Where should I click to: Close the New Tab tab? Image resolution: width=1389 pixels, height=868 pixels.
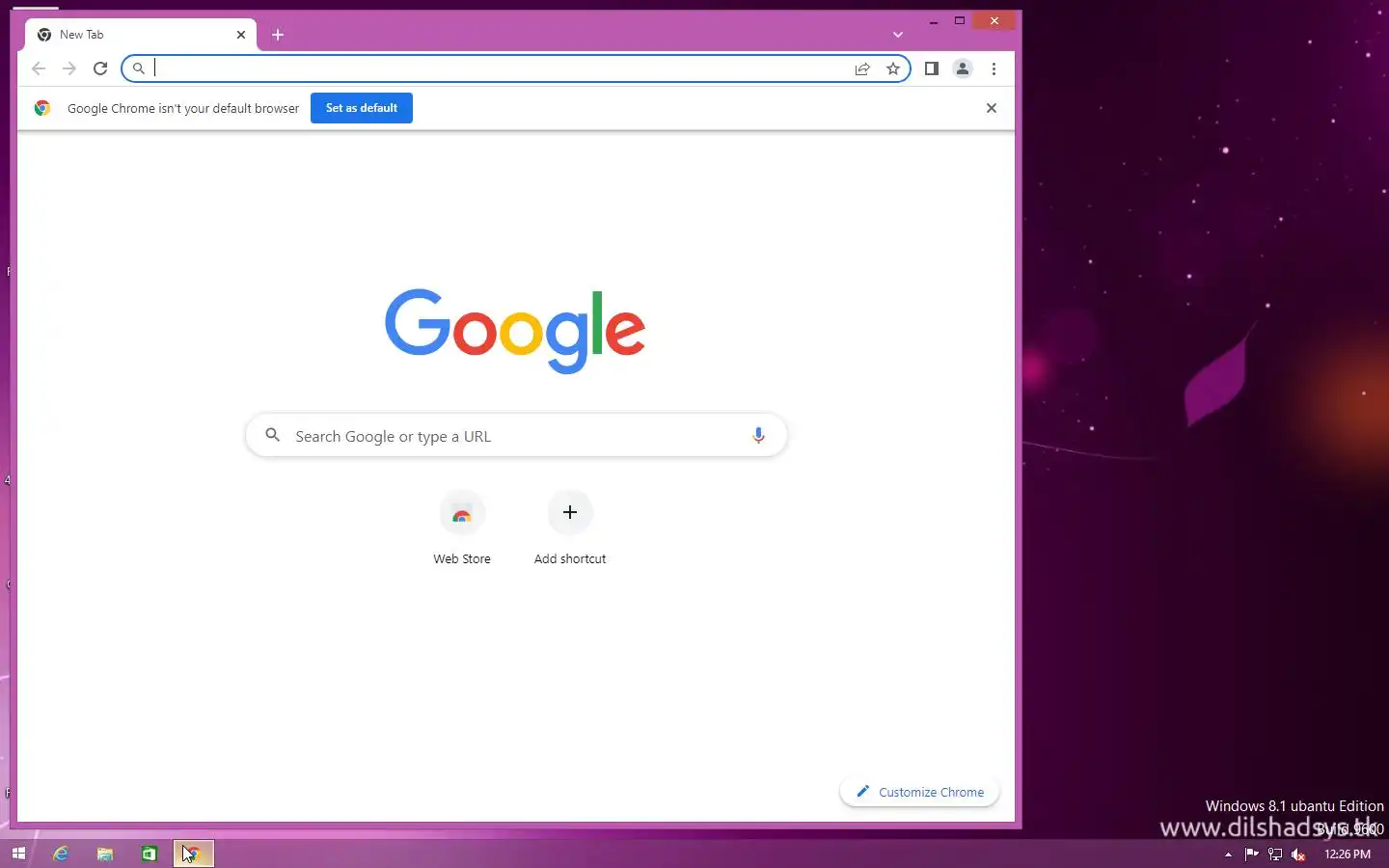pyautogui.click(x=241, y=35)
